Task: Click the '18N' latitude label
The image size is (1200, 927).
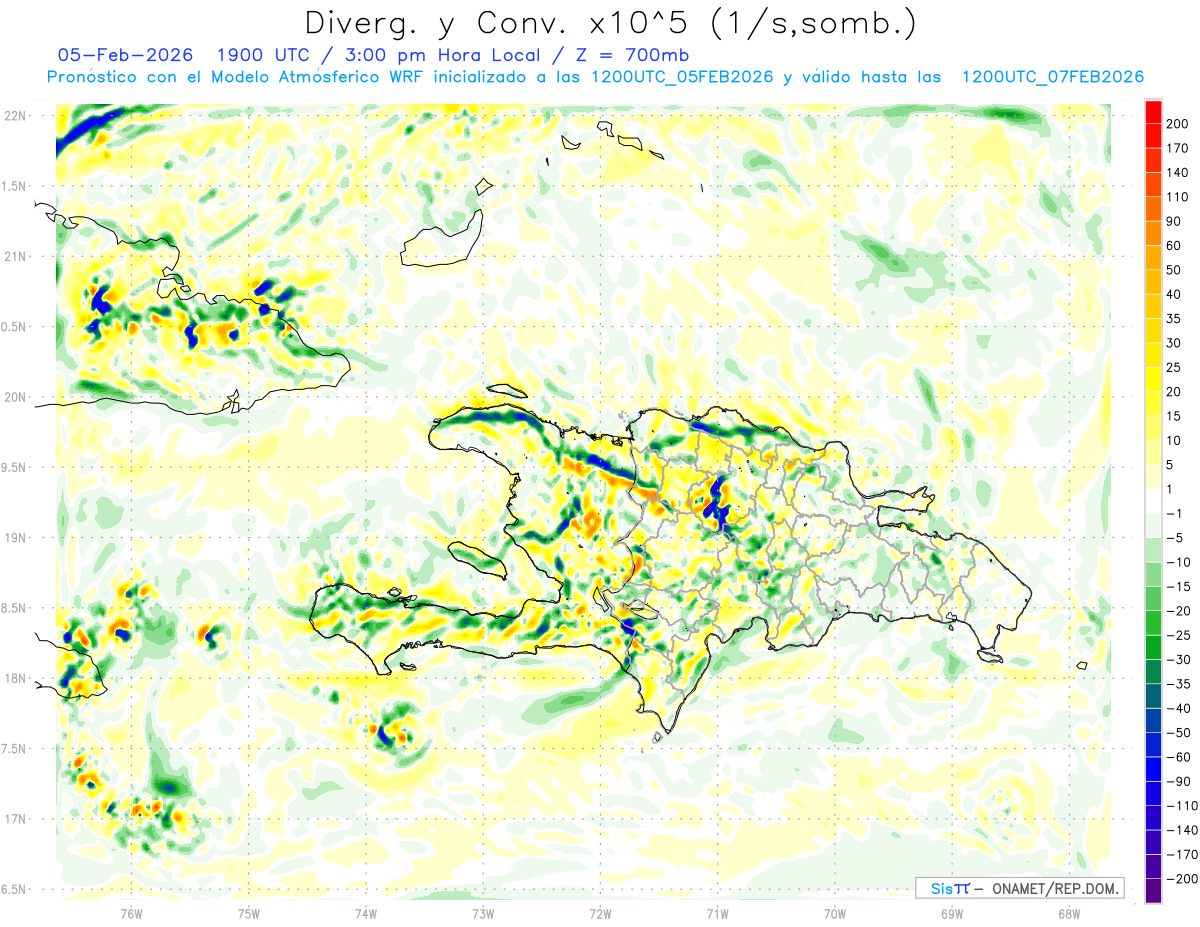Action: (13, 679)
